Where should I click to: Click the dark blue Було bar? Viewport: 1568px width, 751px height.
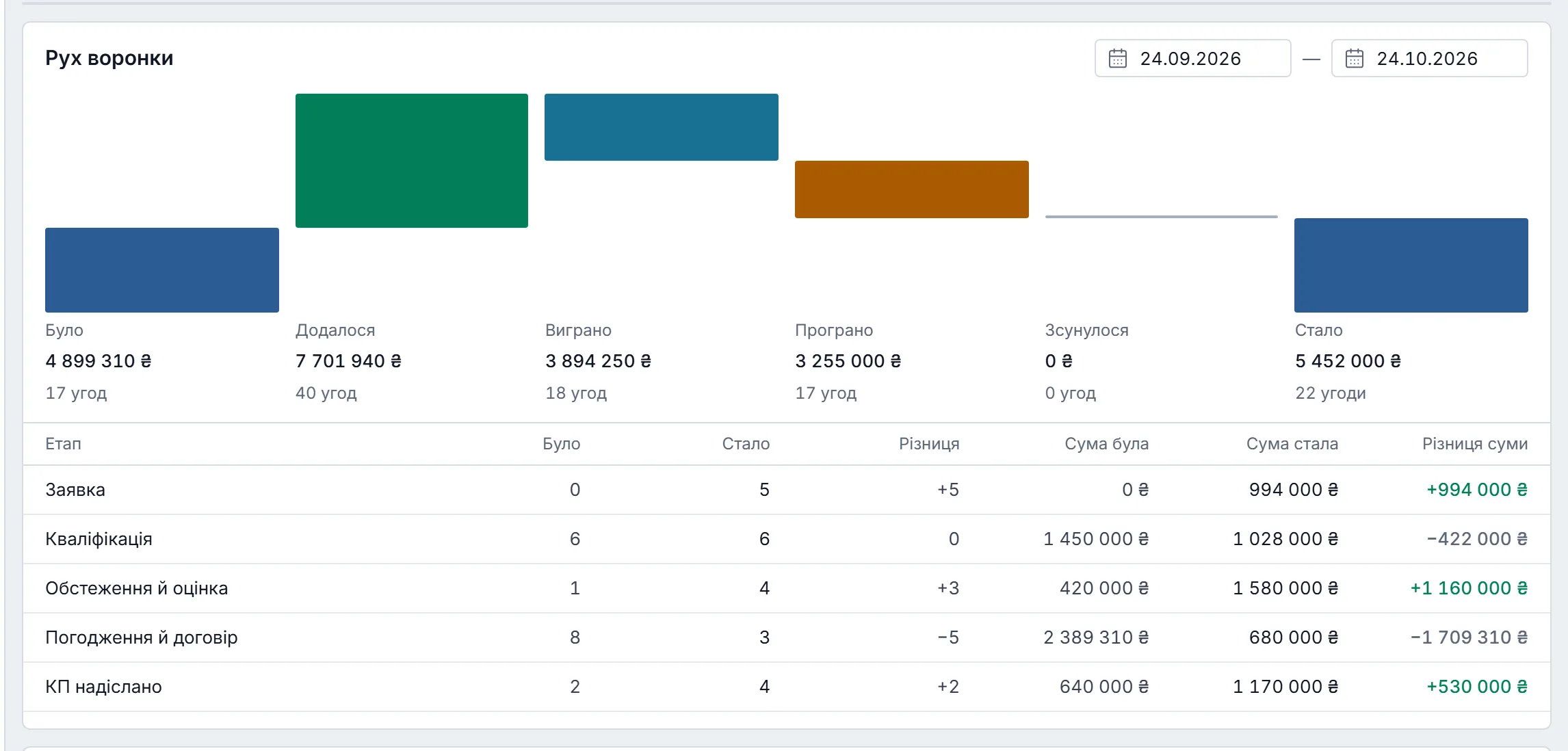point(162,270)
